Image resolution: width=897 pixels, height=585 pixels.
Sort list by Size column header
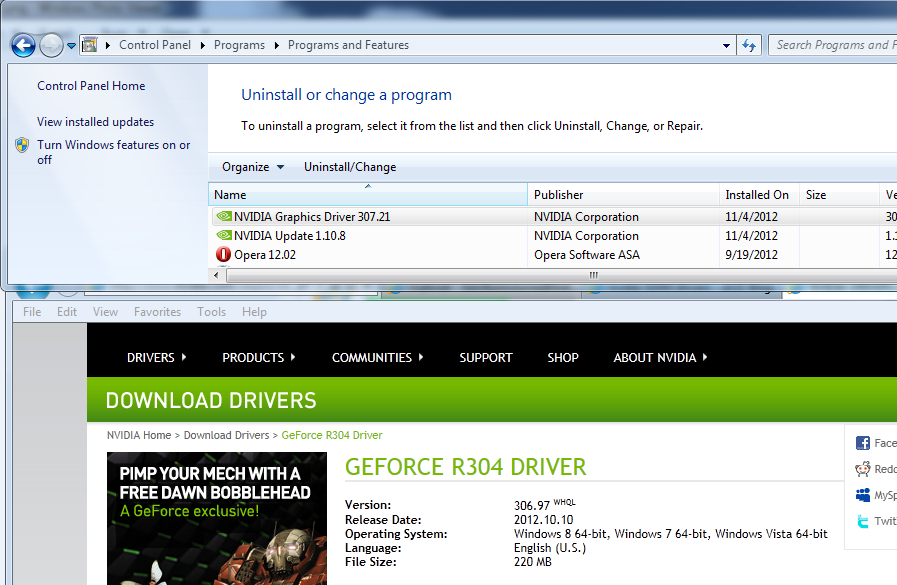click(x=839, y=194)
